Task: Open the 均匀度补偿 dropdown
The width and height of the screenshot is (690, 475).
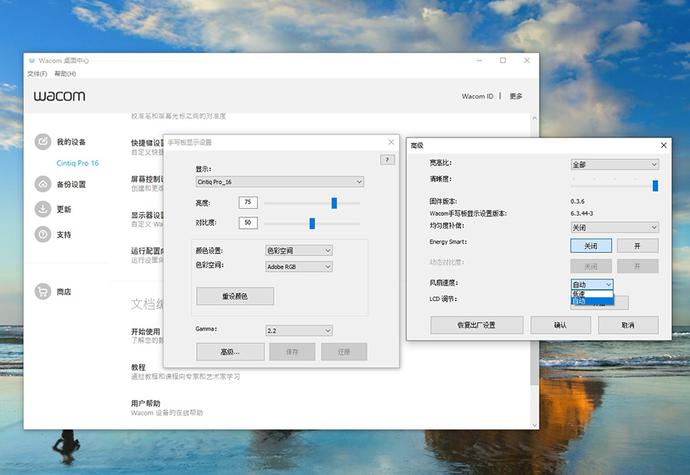Action: coord(614,227)
